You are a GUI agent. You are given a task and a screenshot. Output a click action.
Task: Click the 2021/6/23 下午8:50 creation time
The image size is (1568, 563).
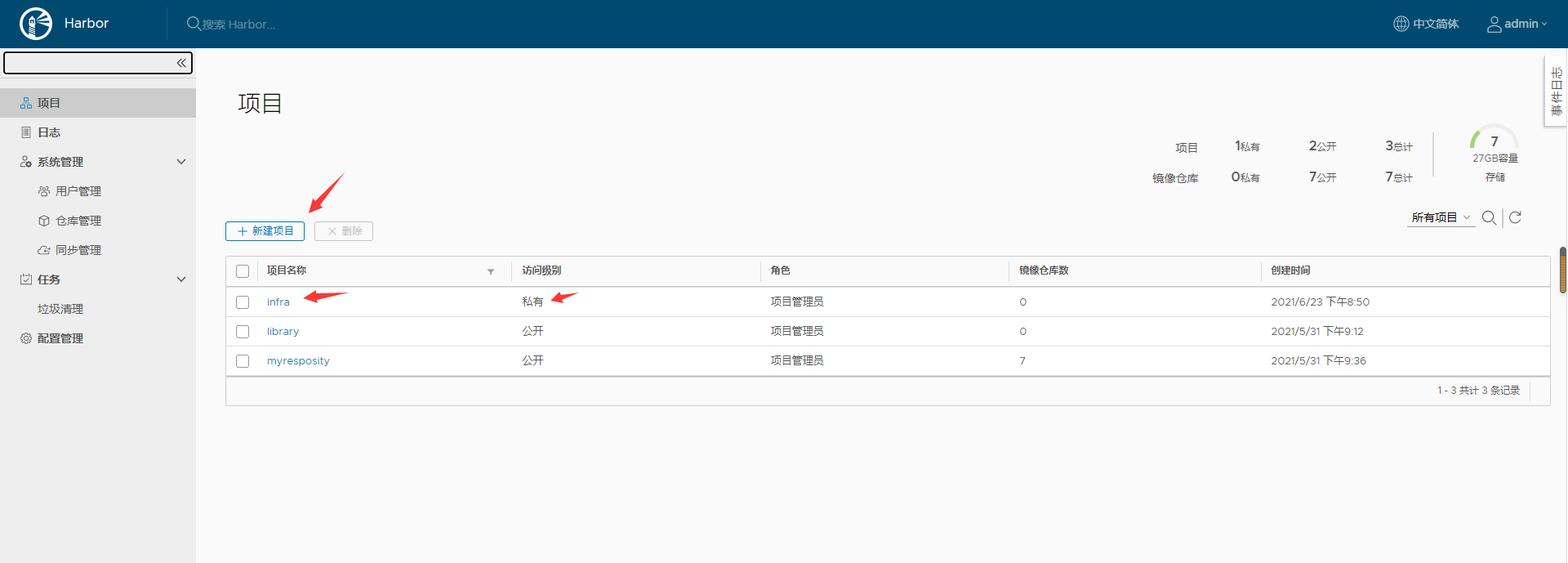point(1320,302)
